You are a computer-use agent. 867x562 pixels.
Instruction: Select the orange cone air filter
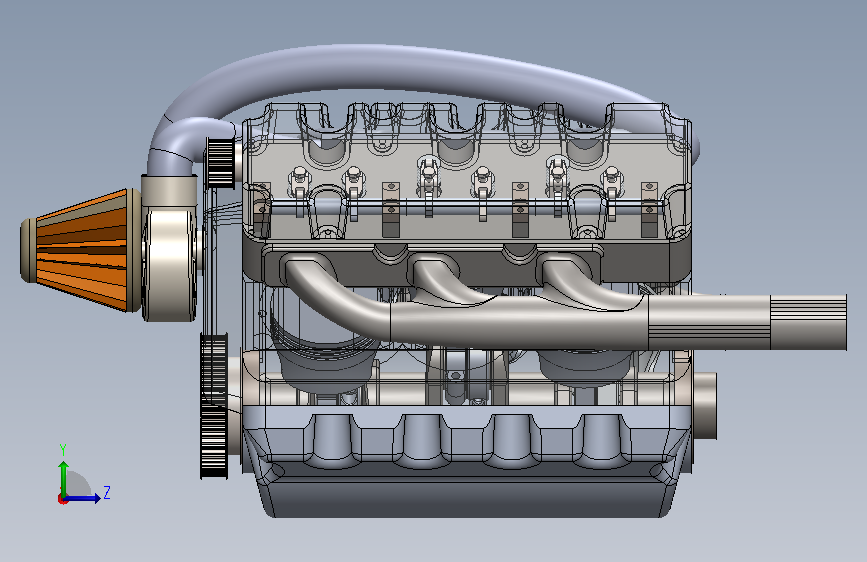[81, 250]
